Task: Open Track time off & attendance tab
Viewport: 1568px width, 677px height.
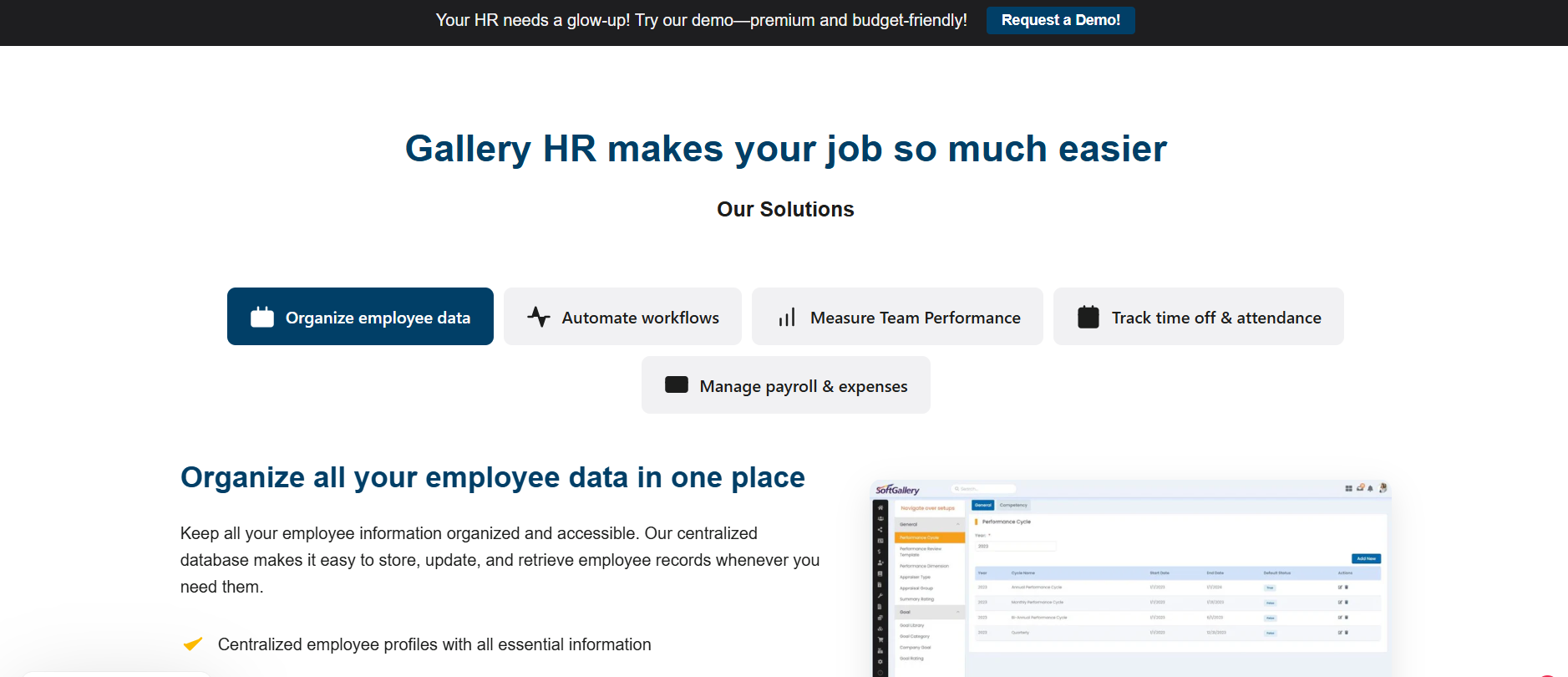Action: pos(1198,317)
